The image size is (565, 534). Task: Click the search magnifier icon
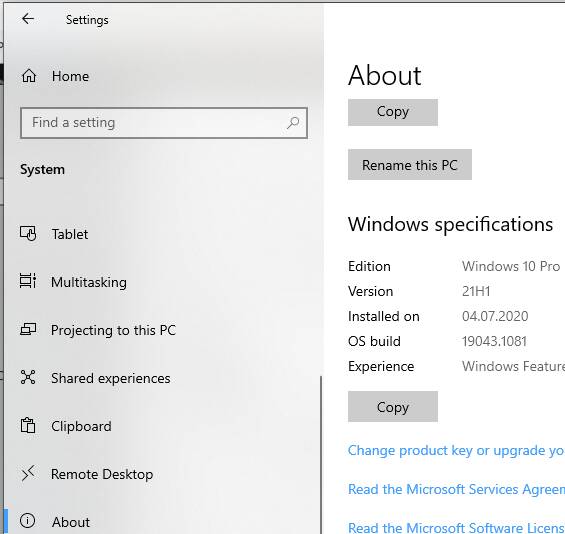pos(293,123)
